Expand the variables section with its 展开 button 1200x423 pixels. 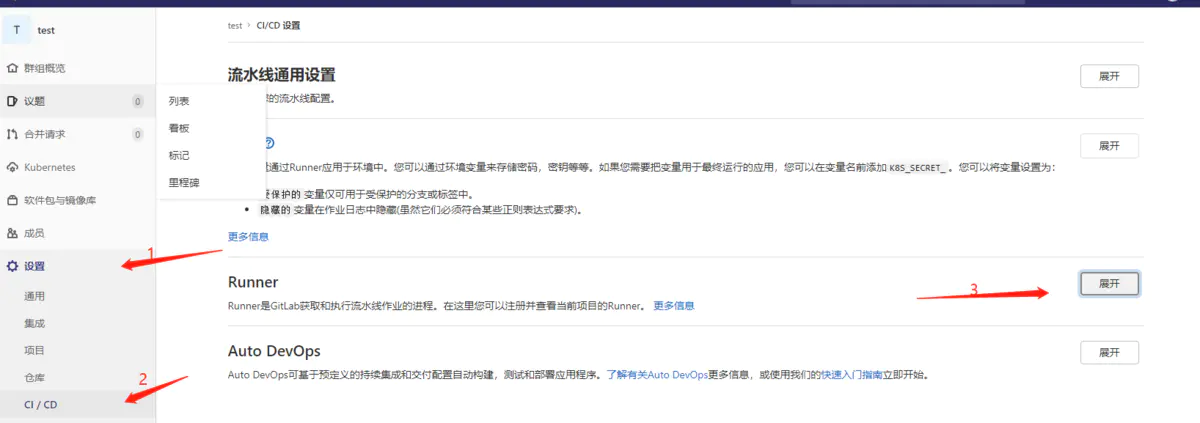(x=1109, y=146)
